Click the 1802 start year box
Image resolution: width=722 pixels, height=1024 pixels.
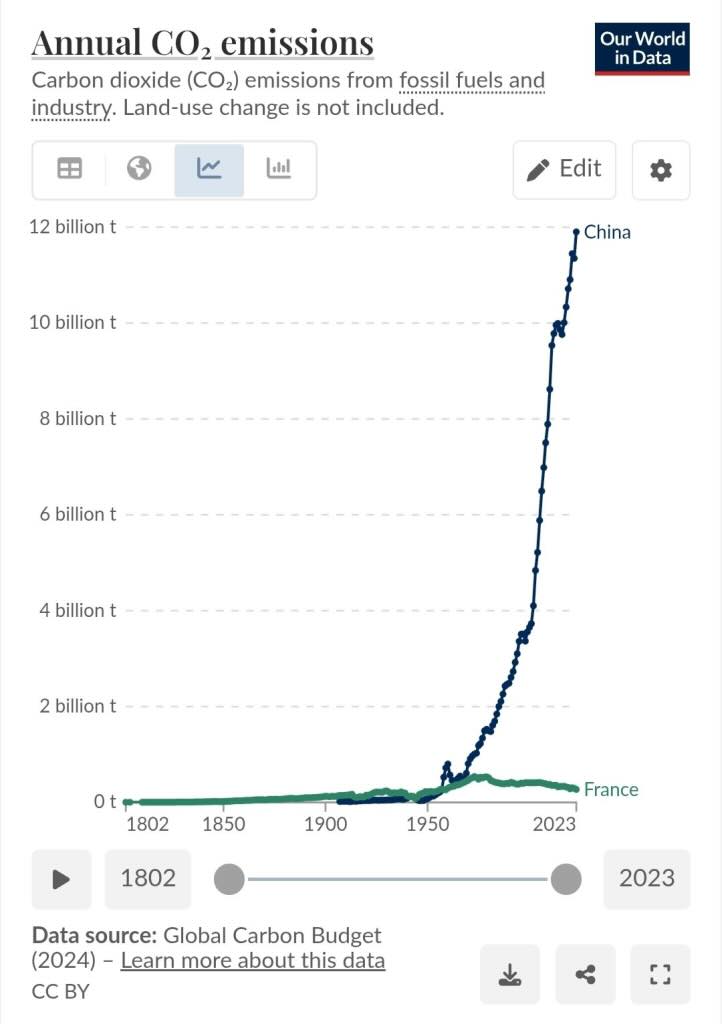tap(148, 879)
